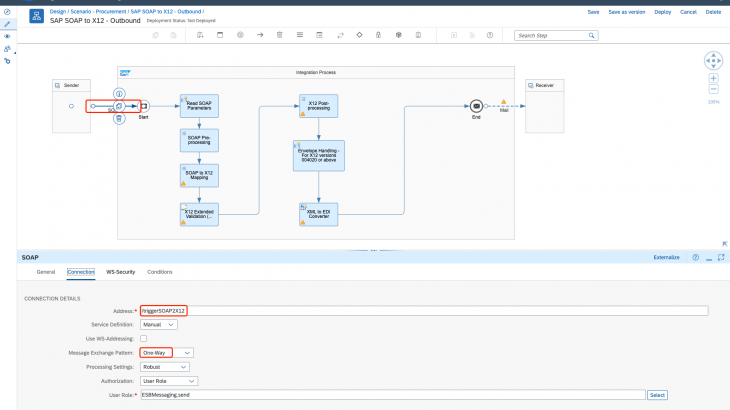Screen dimensions: 730x410
Task: Click the Externalize link
Action: (x=666, y=257)
